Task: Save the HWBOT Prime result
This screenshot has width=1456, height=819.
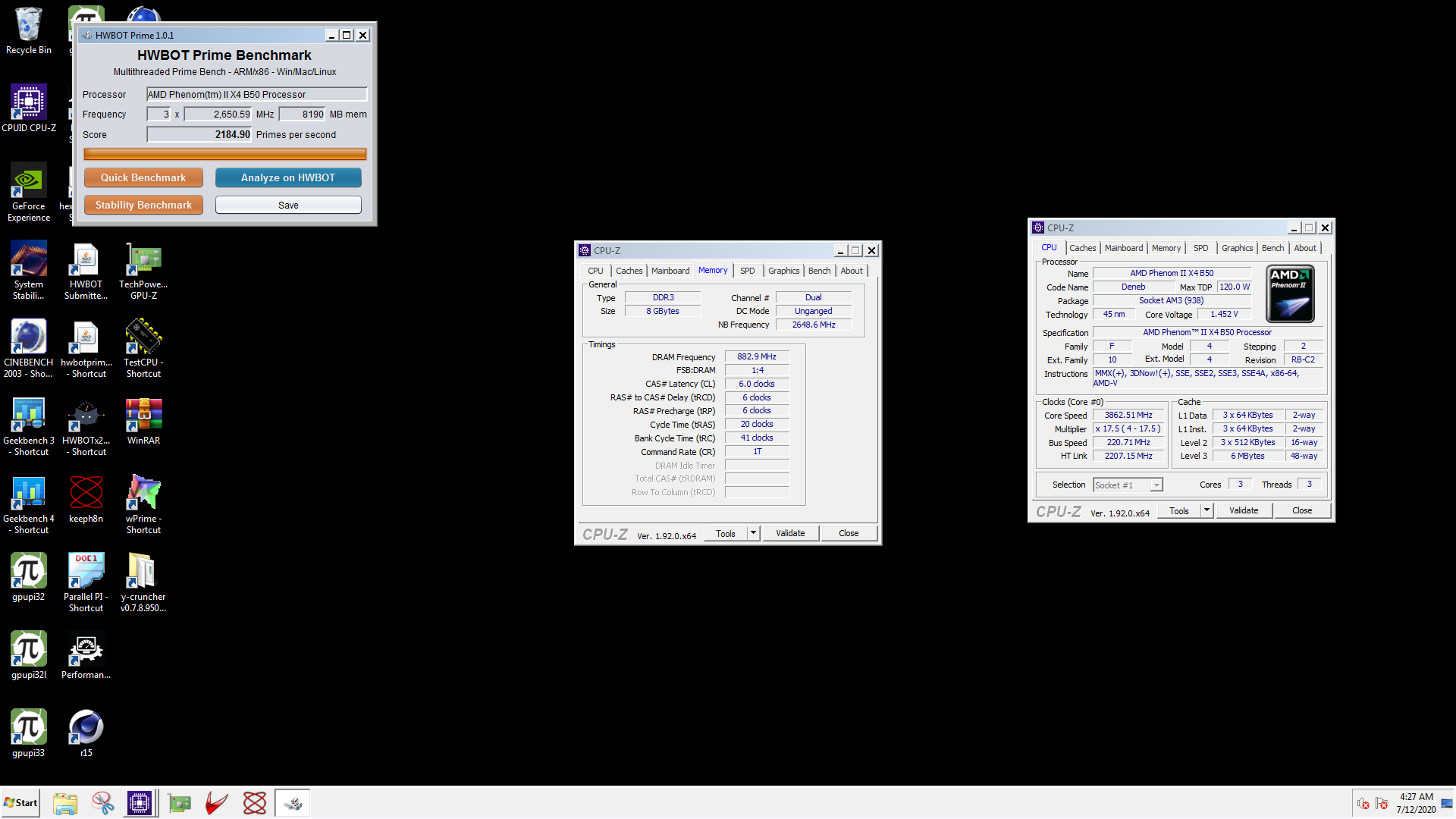Action: [x=288, y=205]
